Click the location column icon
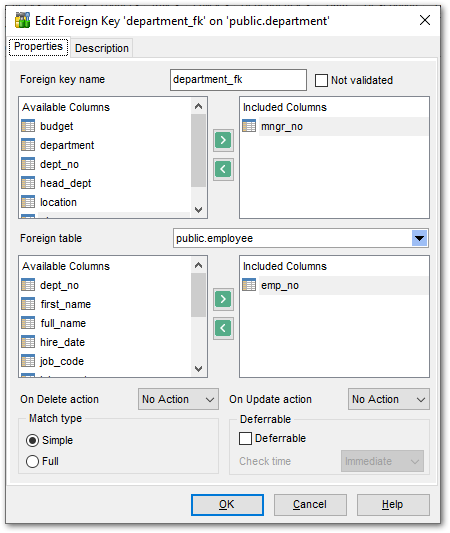Image resolution: width=450 pixels, height=533 pixels. pos(28,202)
